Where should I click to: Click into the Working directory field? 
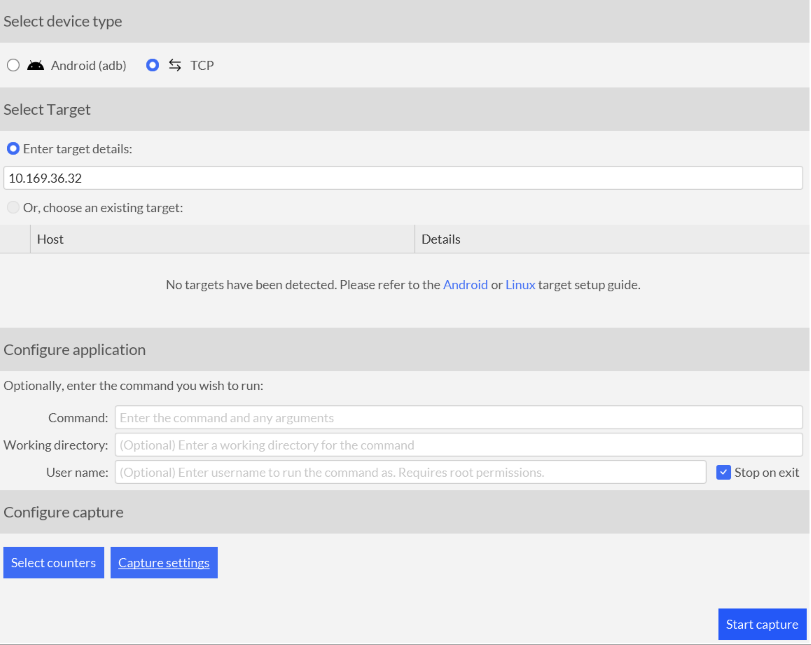click(458, 445)
